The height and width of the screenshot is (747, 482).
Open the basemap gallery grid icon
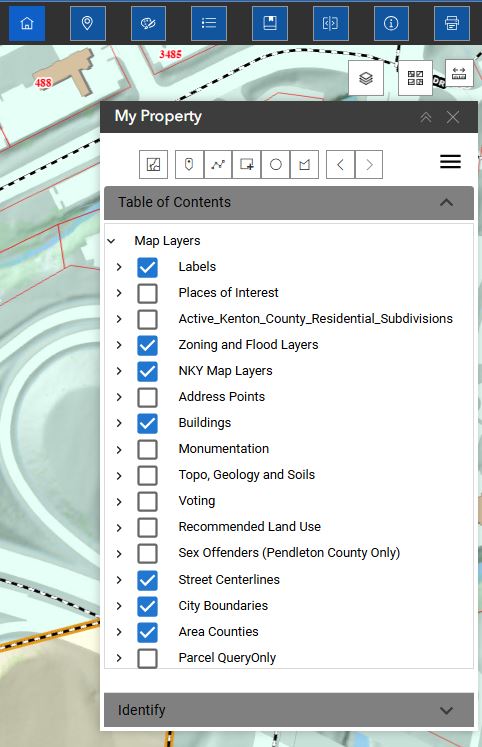pyautogui.click(x=415, y=78)
